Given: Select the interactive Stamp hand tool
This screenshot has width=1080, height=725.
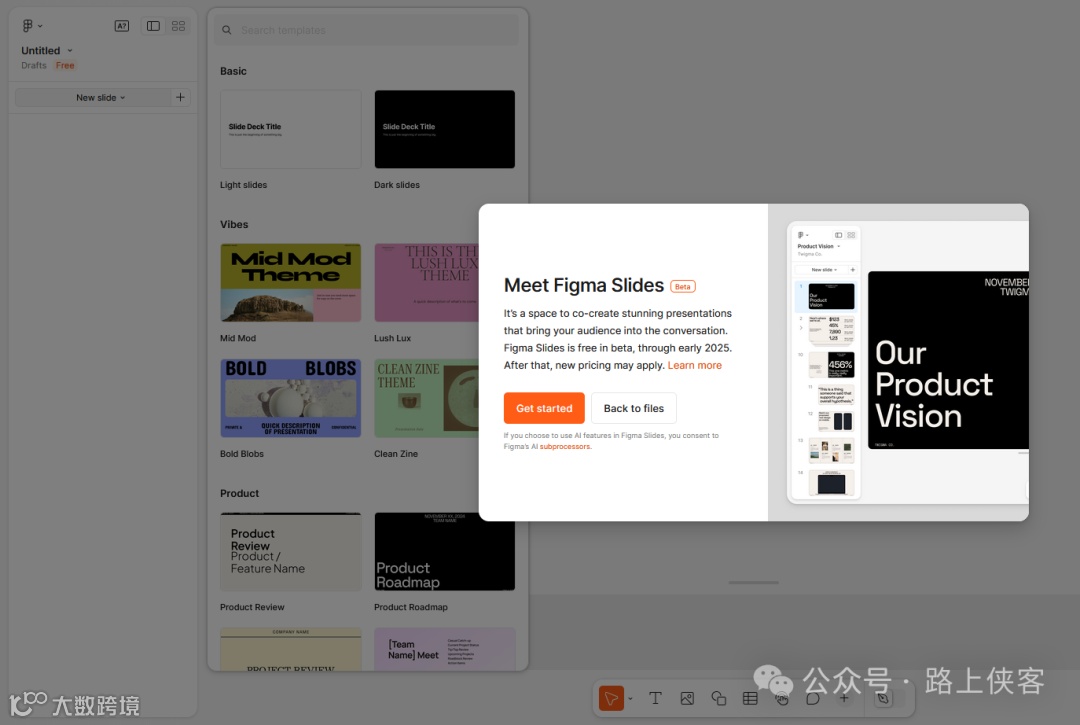Looking at the screenshot, I should (x=782, y=699).
